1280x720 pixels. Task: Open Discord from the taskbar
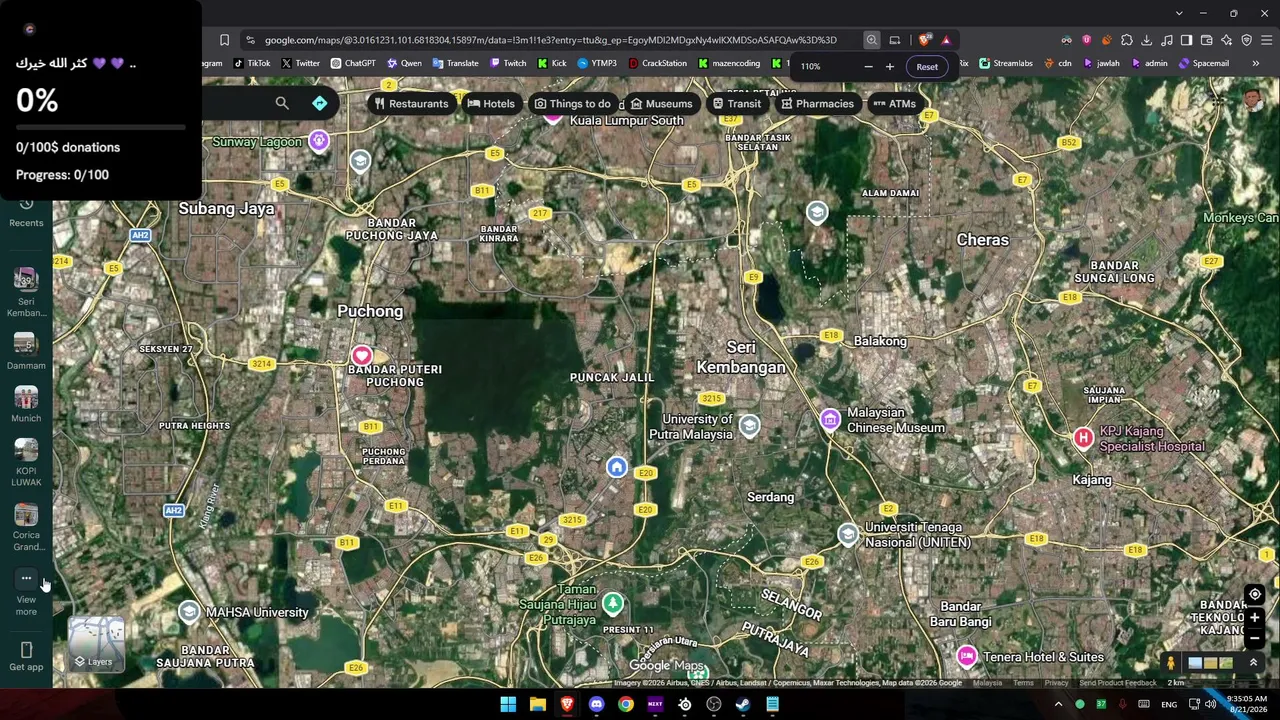(x=597, y=704)
